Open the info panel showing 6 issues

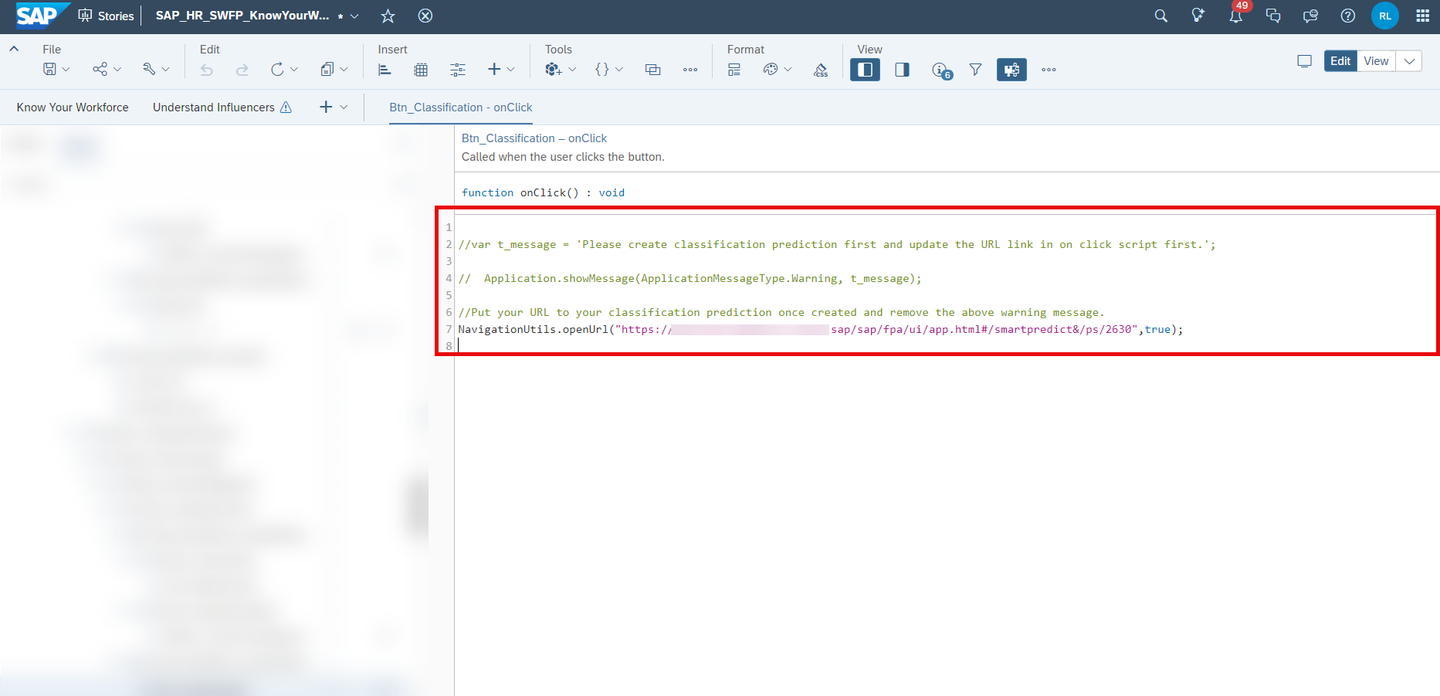941,70
